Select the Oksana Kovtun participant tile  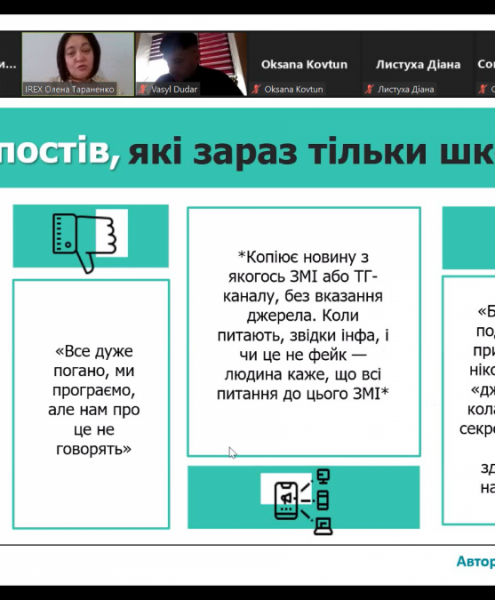304,64
